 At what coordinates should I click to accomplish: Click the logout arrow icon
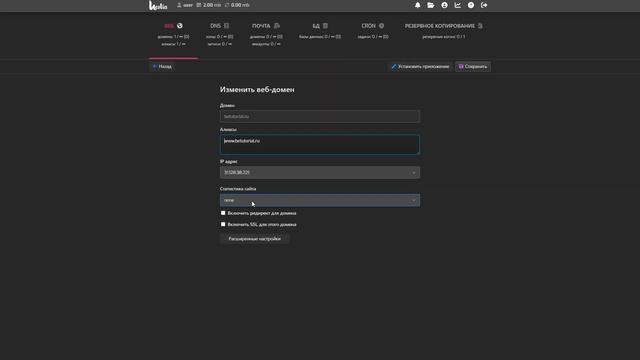[484, 5]
